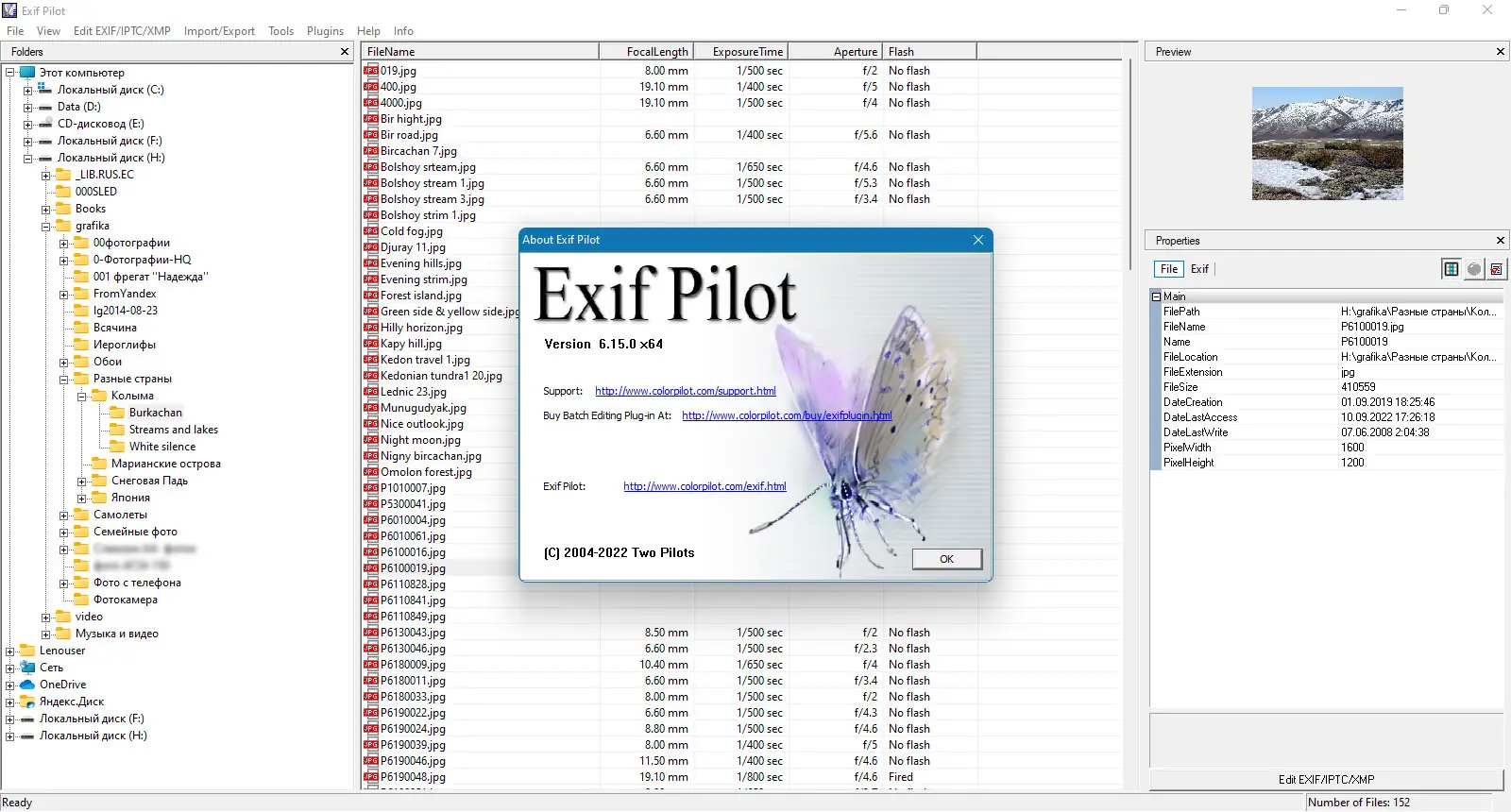This screenshot has width=1511, height=812.
Task: Click the Сеть network icon
Action: point(27,668)
